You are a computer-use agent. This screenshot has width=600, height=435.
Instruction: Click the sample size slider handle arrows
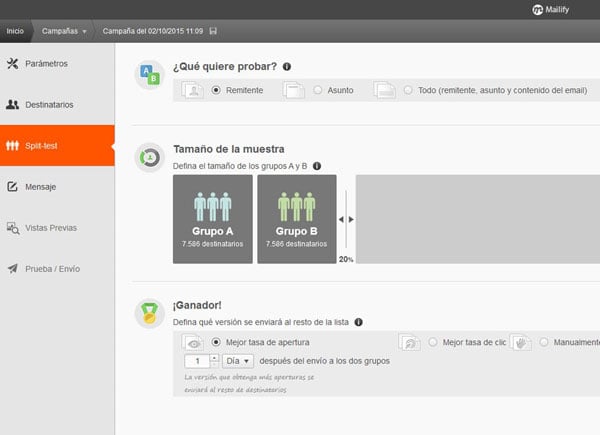pyautogui.click(x=346, y=219)
